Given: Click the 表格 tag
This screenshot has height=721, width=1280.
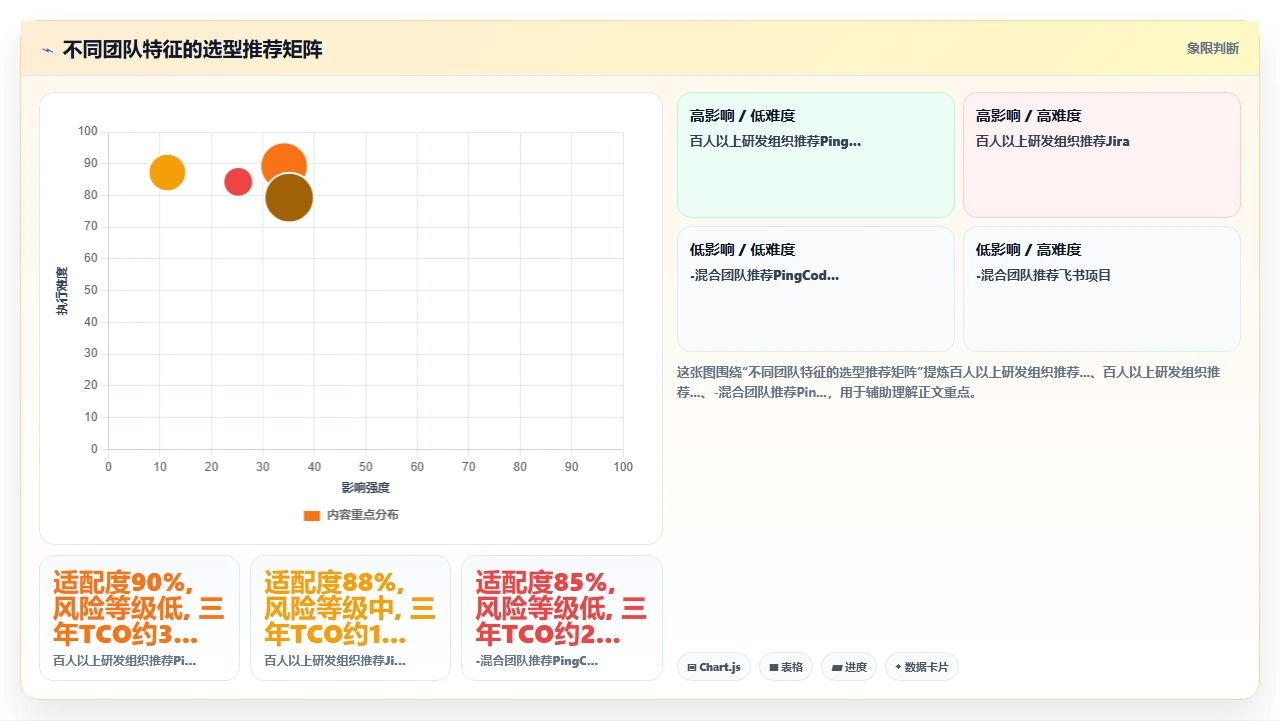Looking at the screenshot, I should point(786,667).
